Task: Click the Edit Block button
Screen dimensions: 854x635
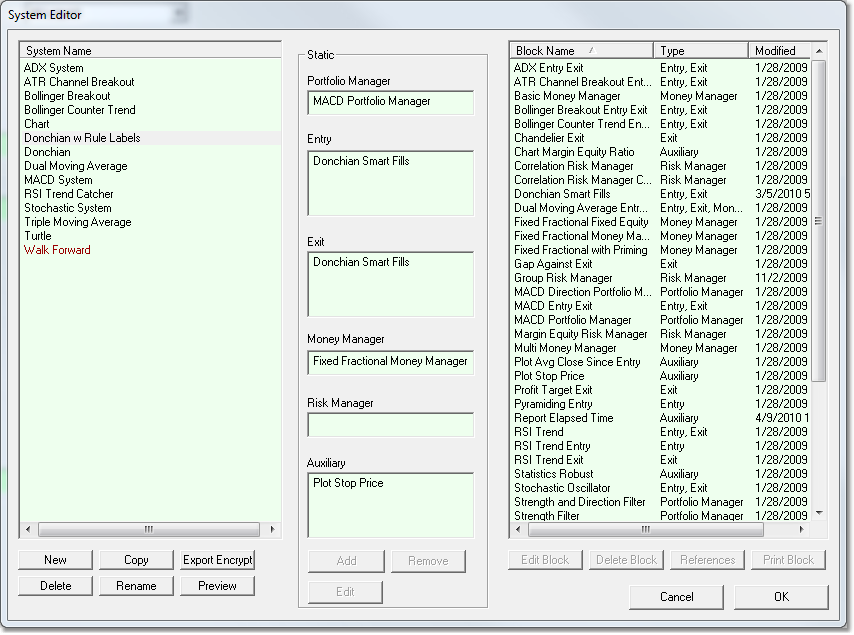Action: [545, 560]
